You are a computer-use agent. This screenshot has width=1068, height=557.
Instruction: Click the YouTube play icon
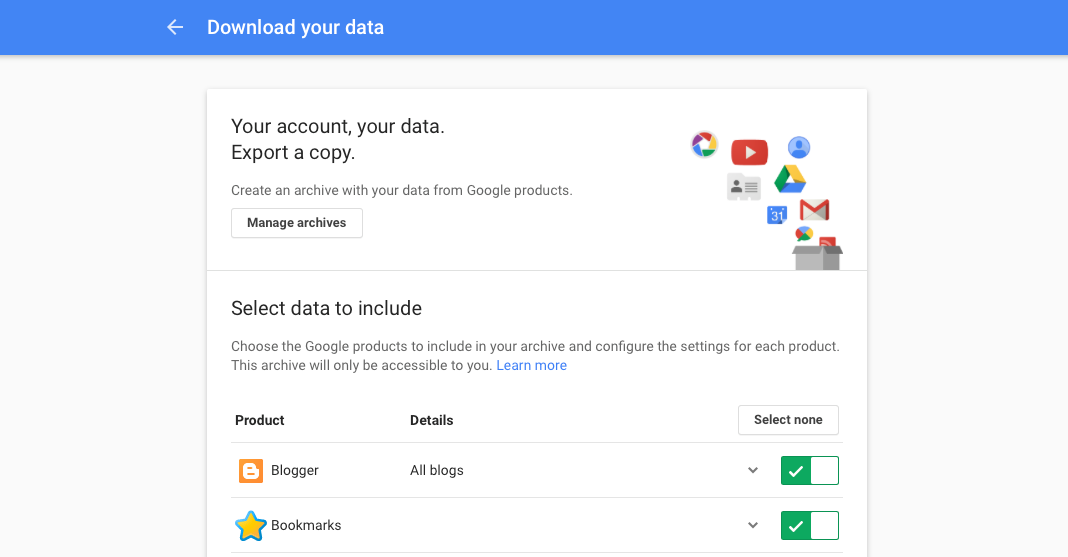tap(749, 153)
